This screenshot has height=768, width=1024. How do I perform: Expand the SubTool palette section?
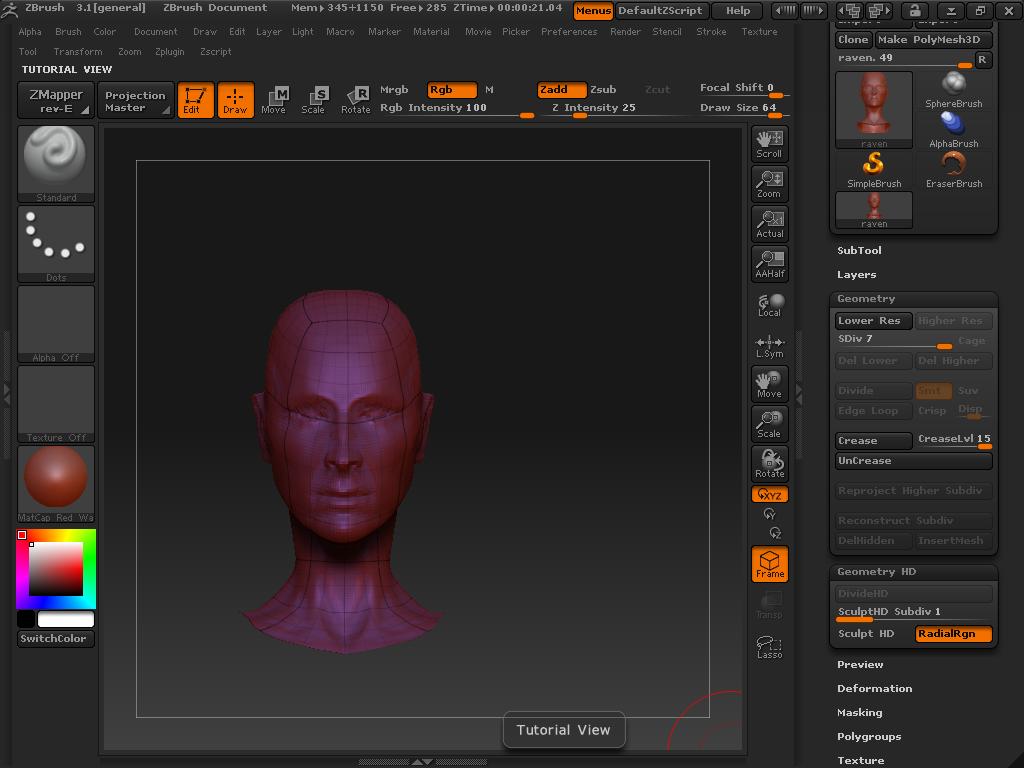tap(859, 251)
